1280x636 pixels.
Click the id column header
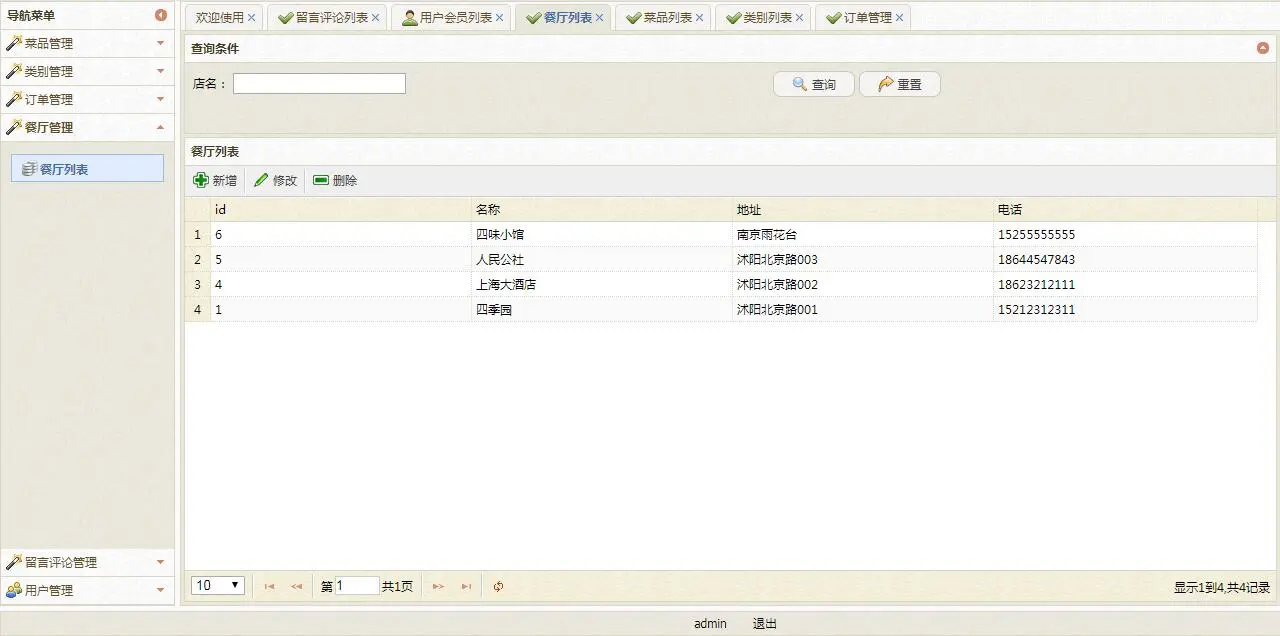[340, 210]
